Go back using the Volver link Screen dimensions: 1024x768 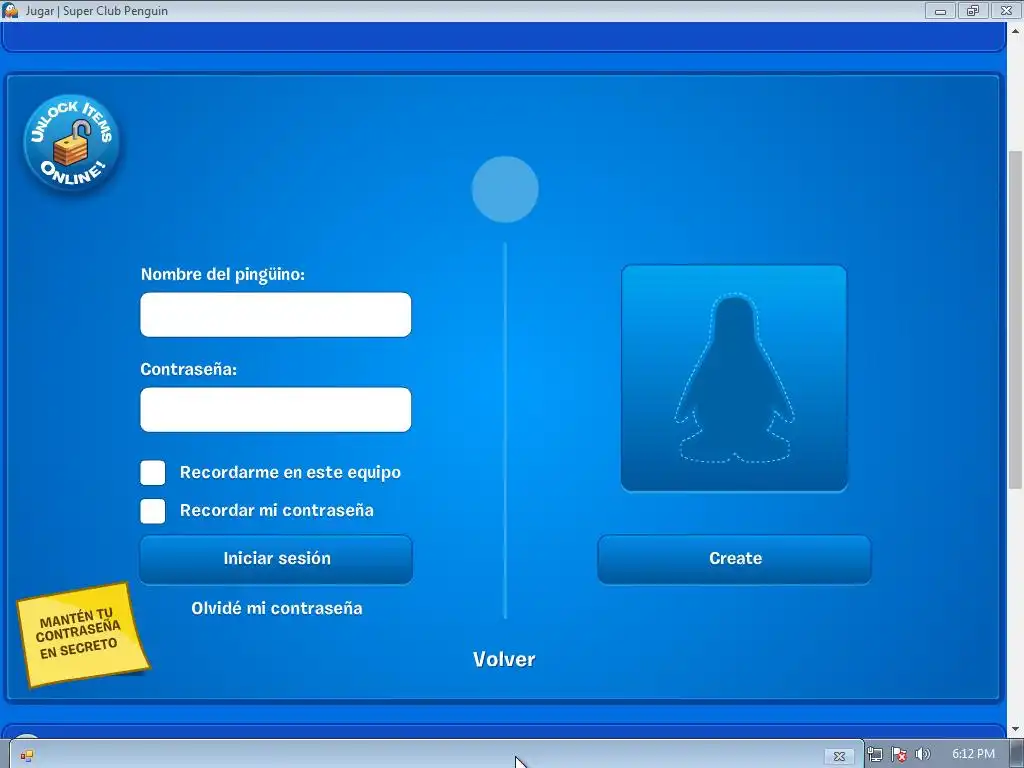(x=504, y=660)
